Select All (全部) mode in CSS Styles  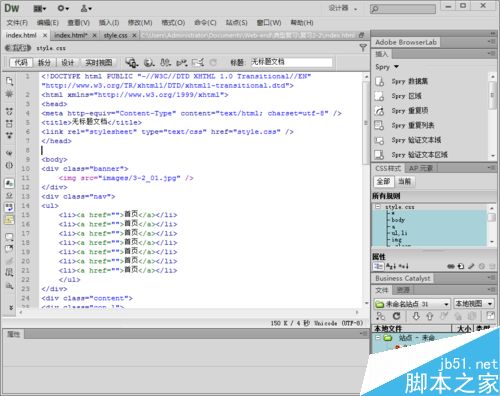tap(383, 181)
